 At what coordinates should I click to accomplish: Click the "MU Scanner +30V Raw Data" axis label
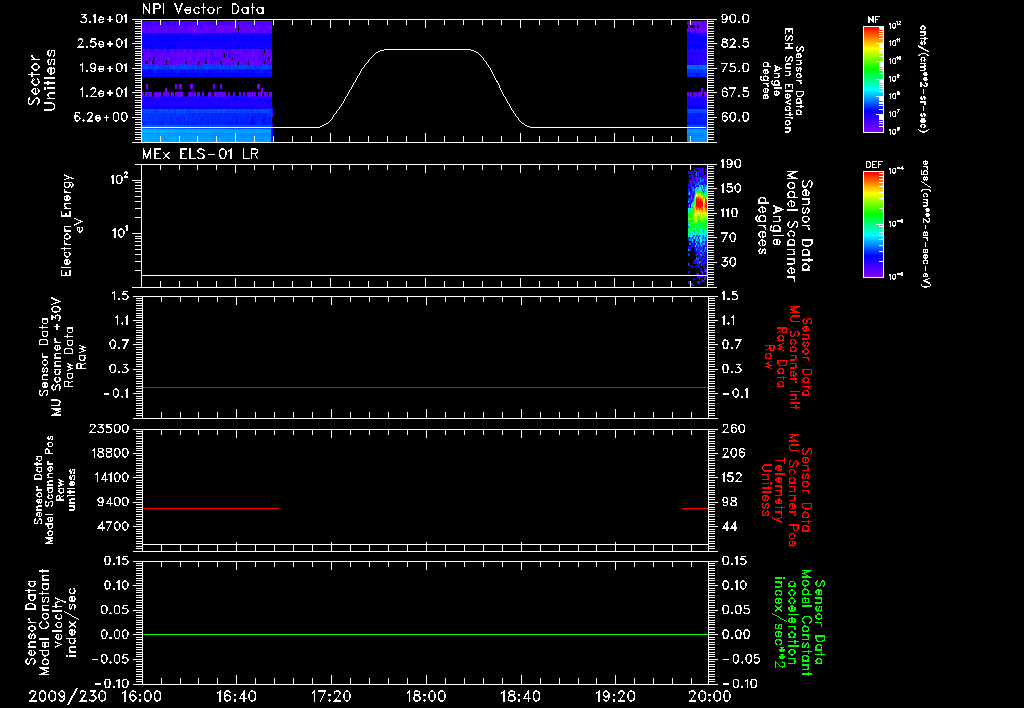click(x=62, y=357)
